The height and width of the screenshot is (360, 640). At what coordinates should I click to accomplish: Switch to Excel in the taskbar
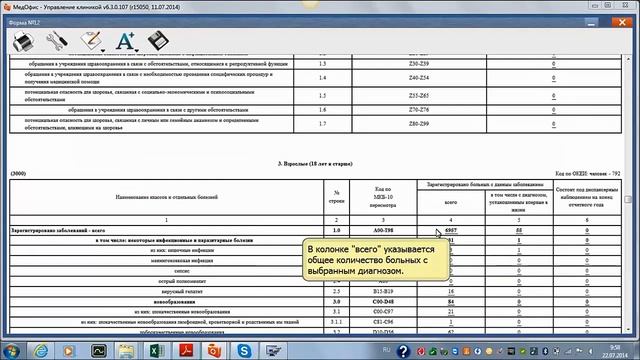point(156,351)
